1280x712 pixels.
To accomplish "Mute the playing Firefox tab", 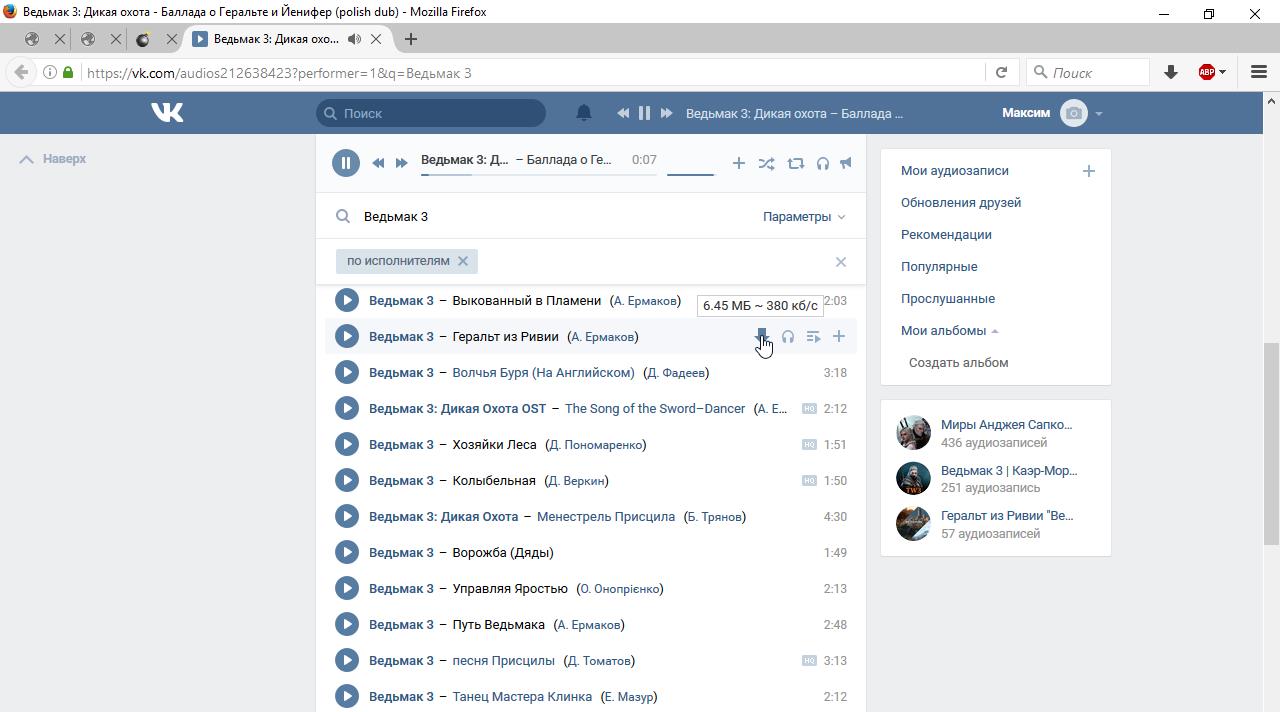I will 354,39.
